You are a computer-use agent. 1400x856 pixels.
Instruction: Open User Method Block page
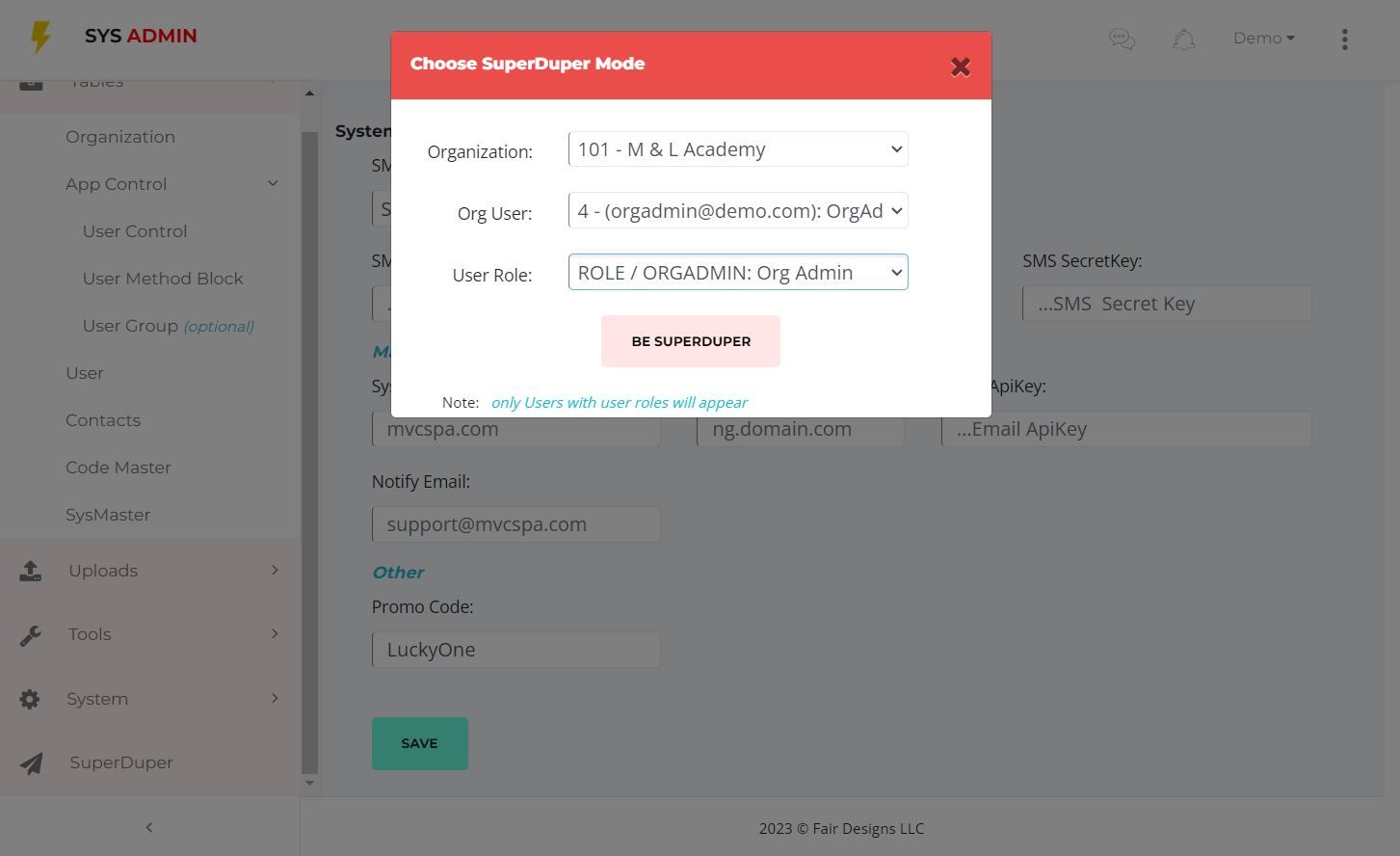click(163, 279)
